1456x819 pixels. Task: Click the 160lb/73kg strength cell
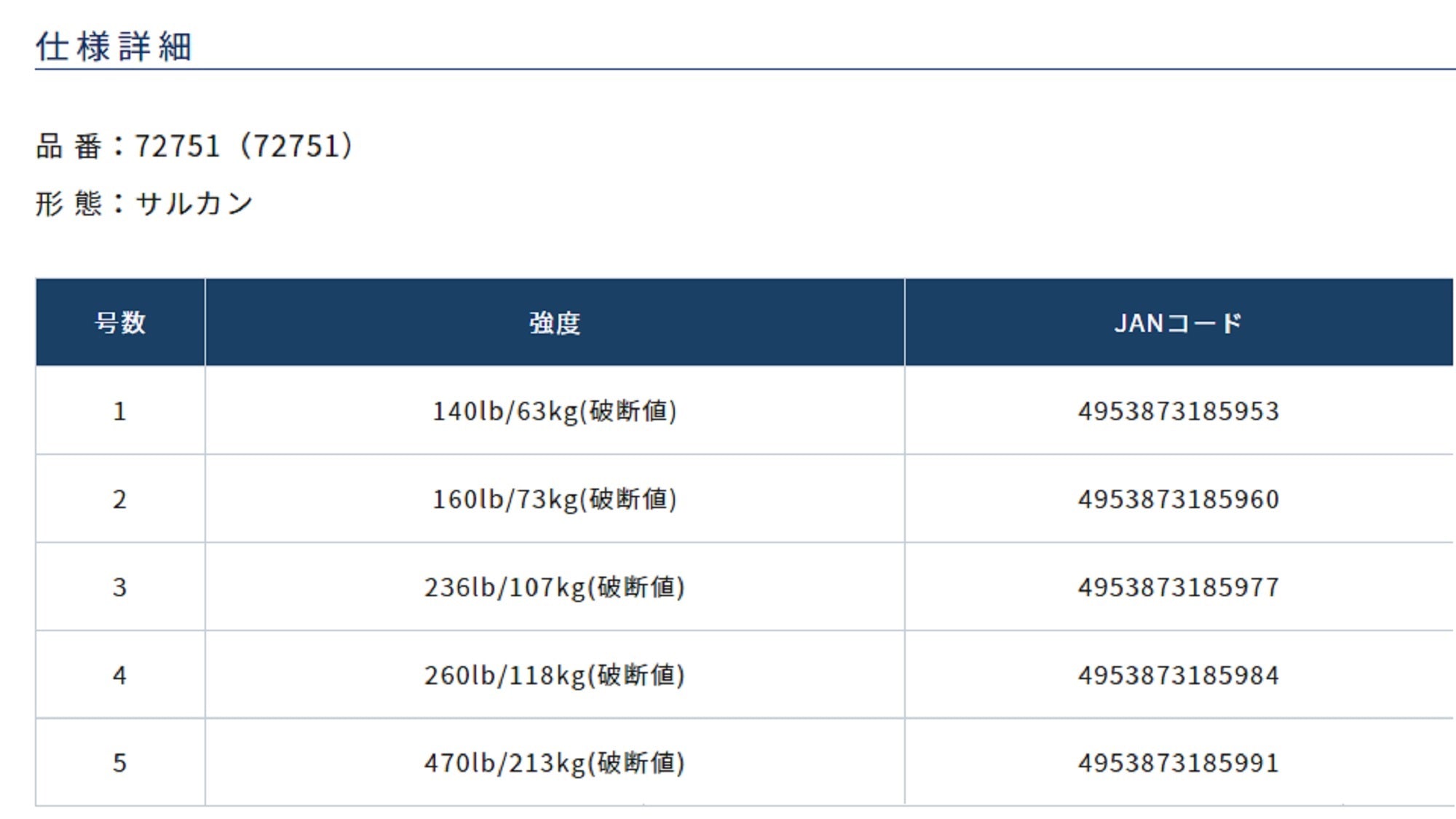coord(555,499)
